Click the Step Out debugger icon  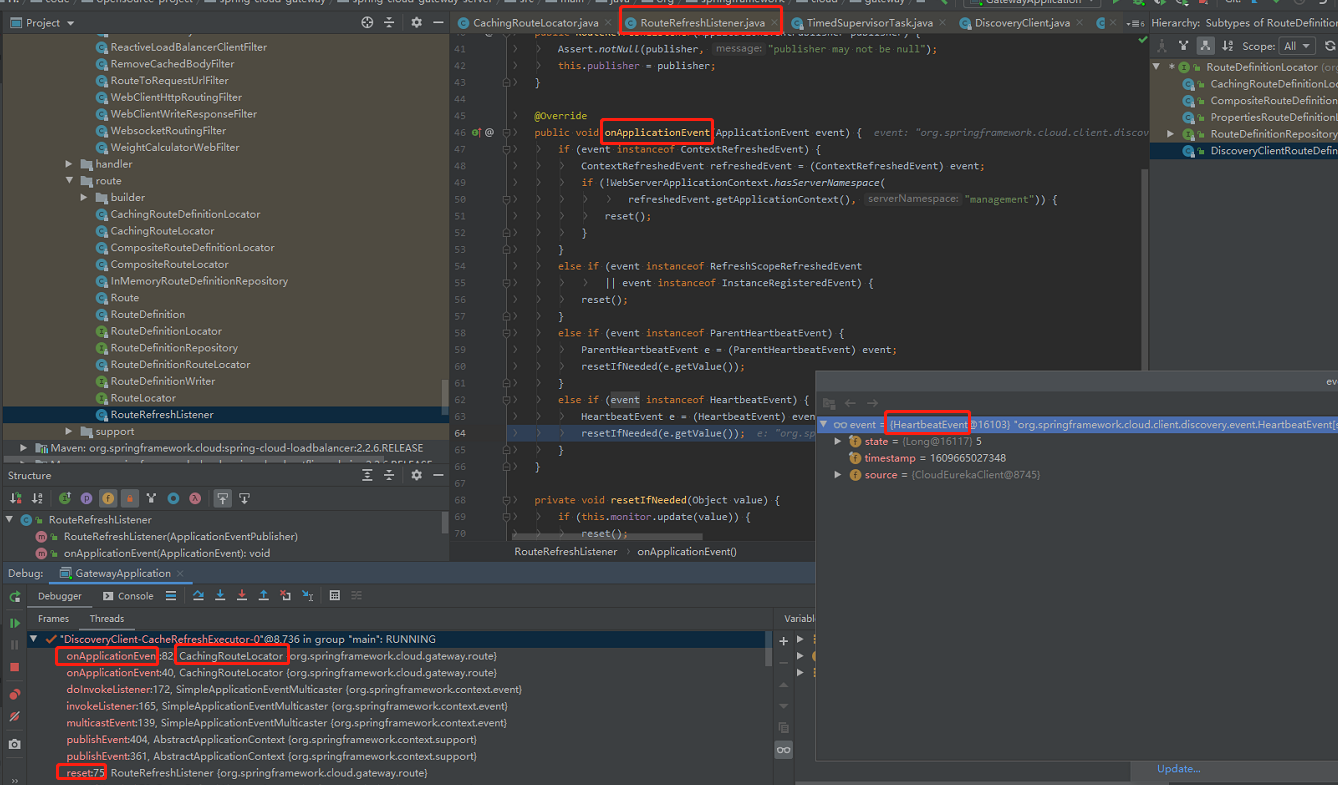point(263,596)
